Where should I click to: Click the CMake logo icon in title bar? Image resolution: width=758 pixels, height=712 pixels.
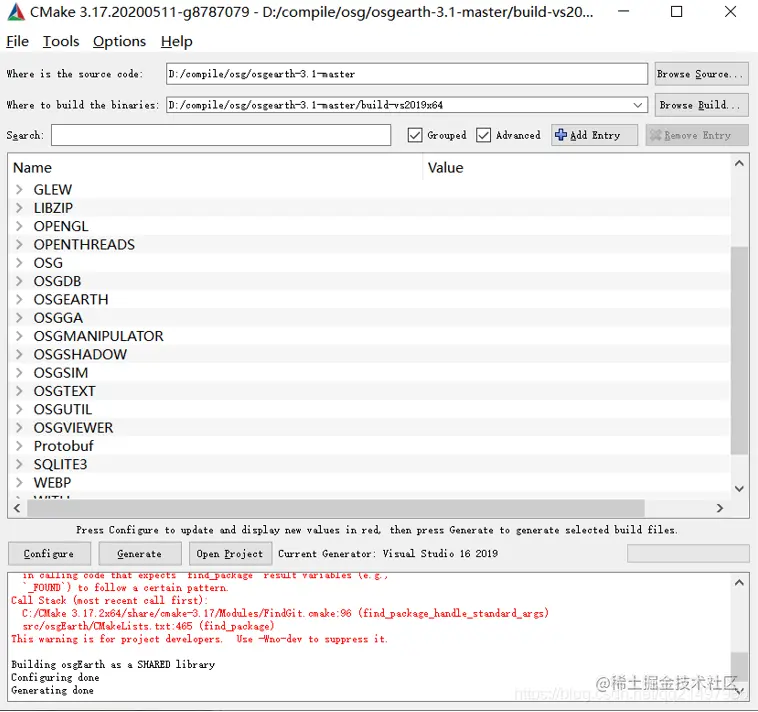16,12
